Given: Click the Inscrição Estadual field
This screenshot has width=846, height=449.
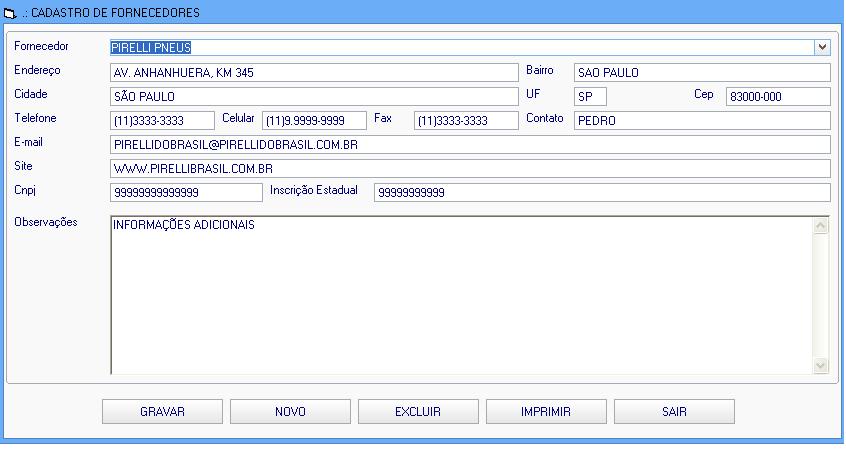Looking at the screenshot, I should click(x=602, y=193).
